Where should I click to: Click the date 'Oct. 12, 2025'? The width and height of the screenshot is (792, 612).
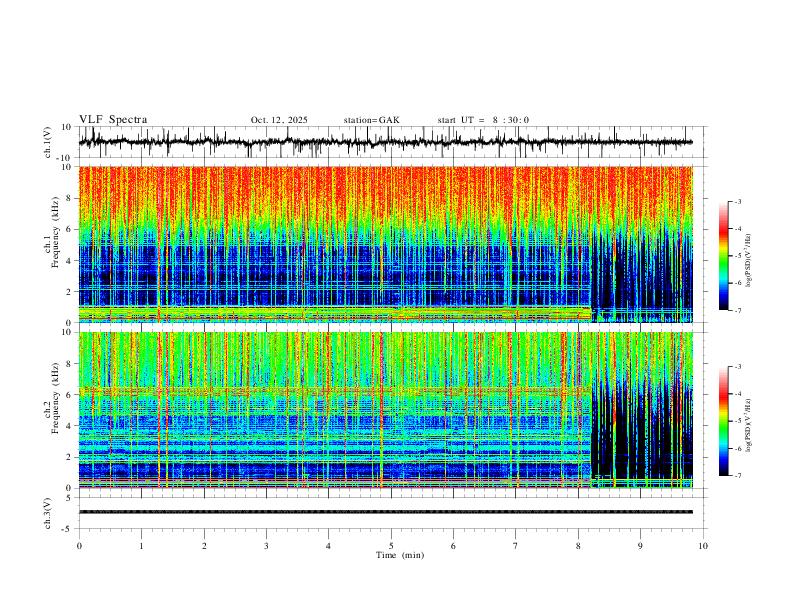coord(279,120)
